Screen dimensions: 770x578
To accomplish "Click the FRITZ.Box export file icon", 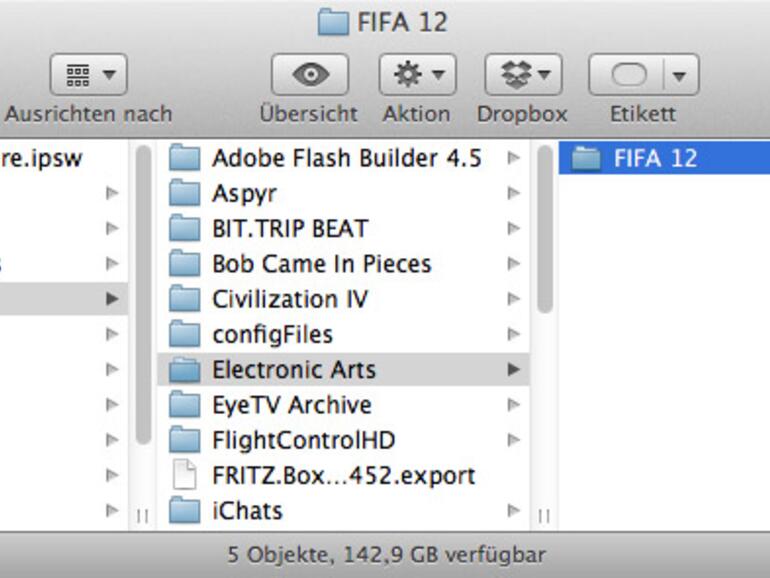I will click(x=185, y=475).
